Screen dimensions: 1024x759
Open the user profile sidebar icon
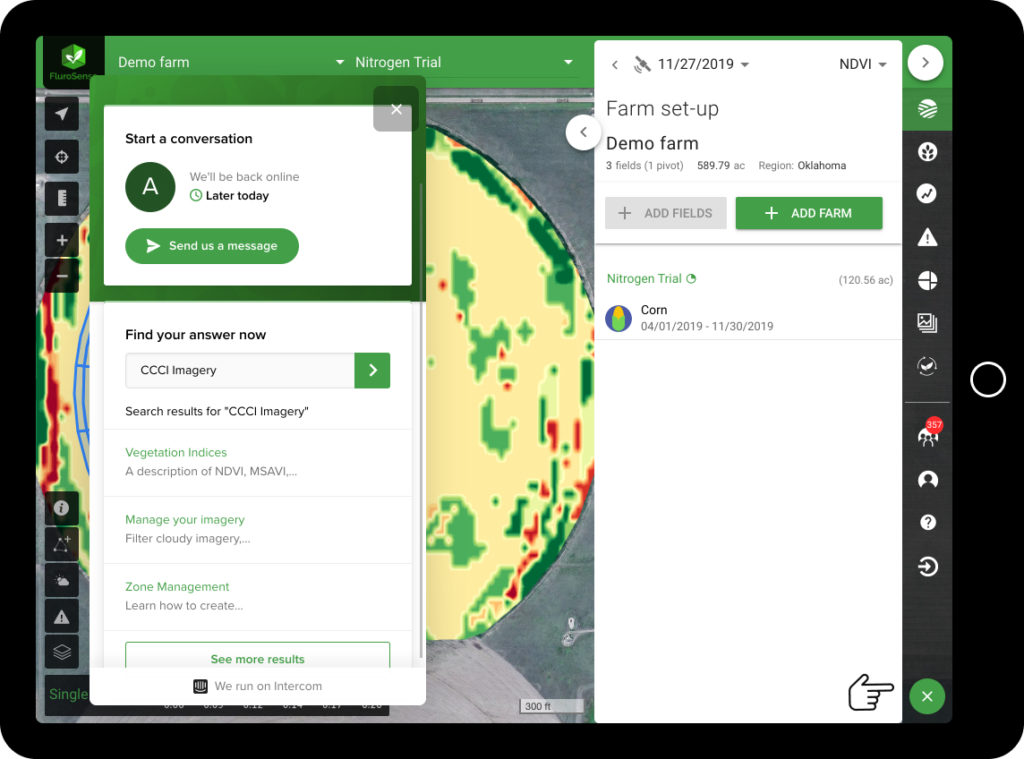[927, 480]
